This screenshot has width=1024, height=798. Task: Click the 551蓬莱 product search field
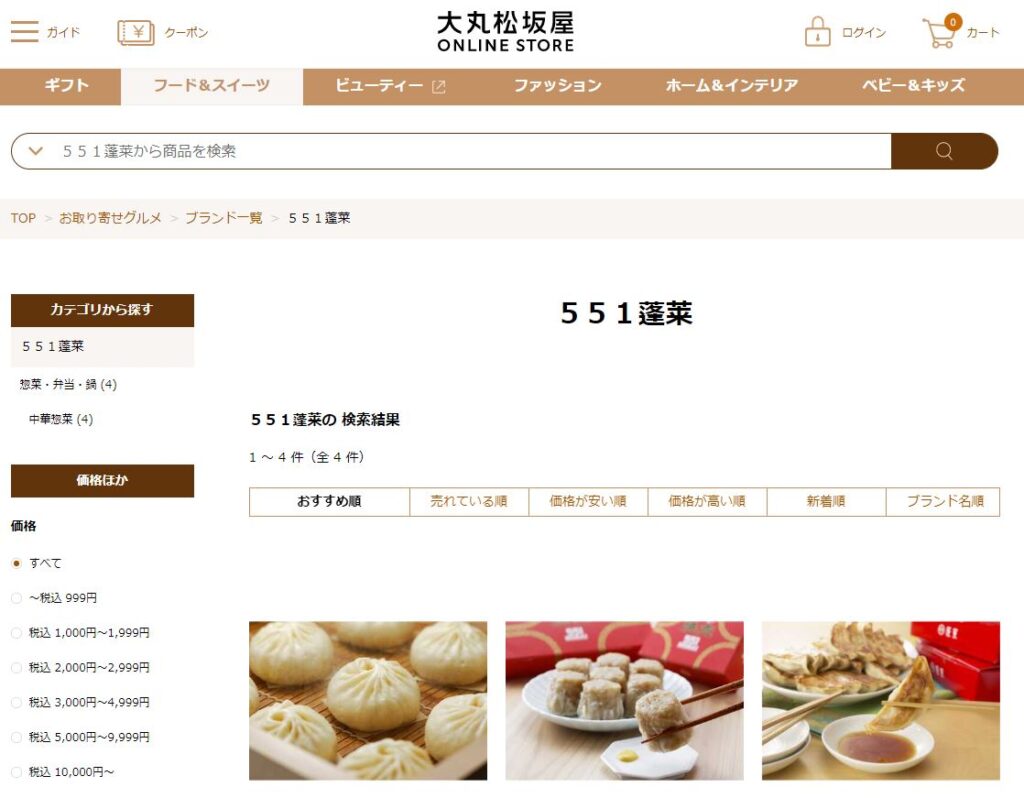(x=475, y=151)
